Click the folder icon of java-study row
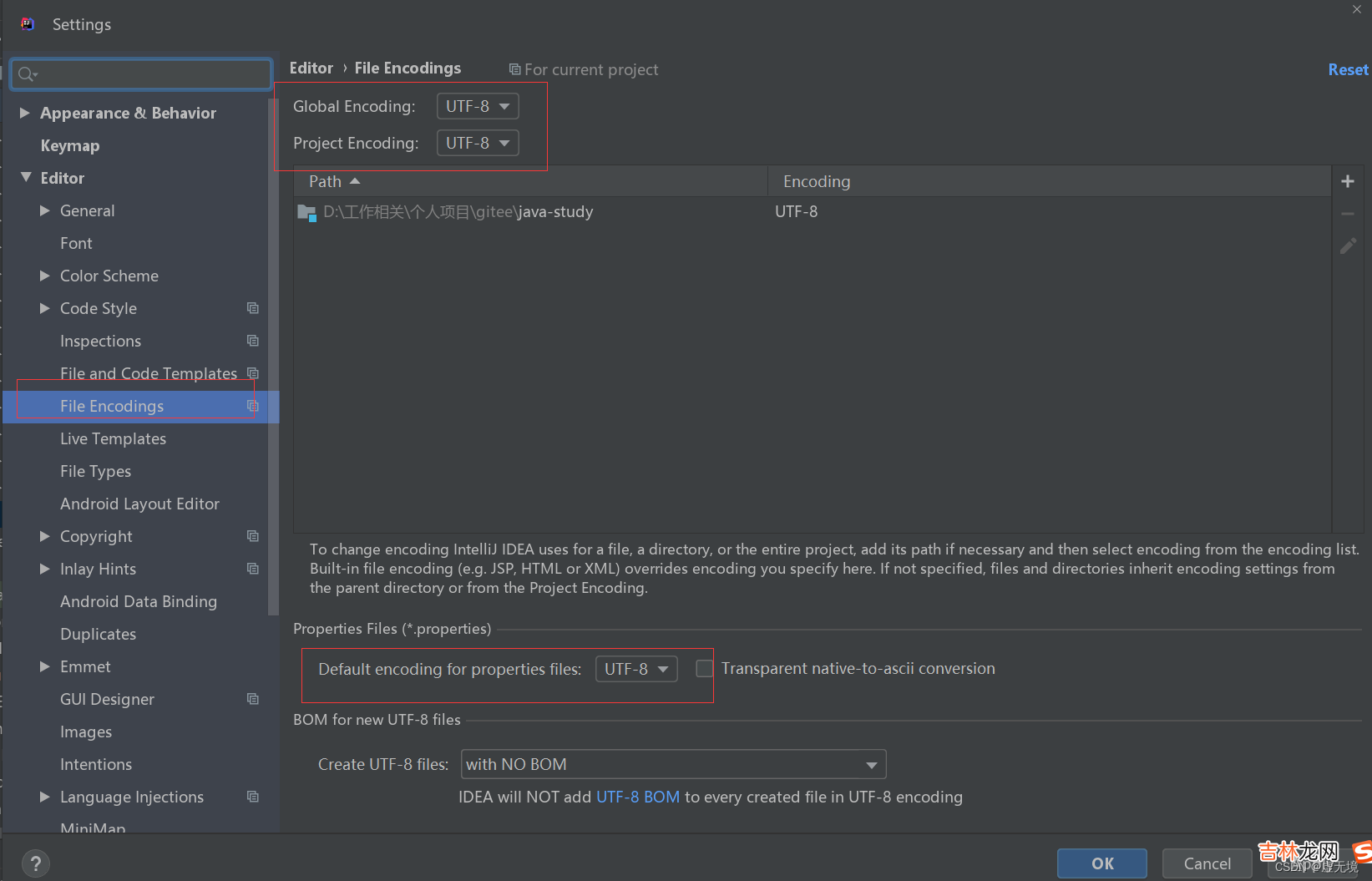1372x881 pixels. point(306,212)
